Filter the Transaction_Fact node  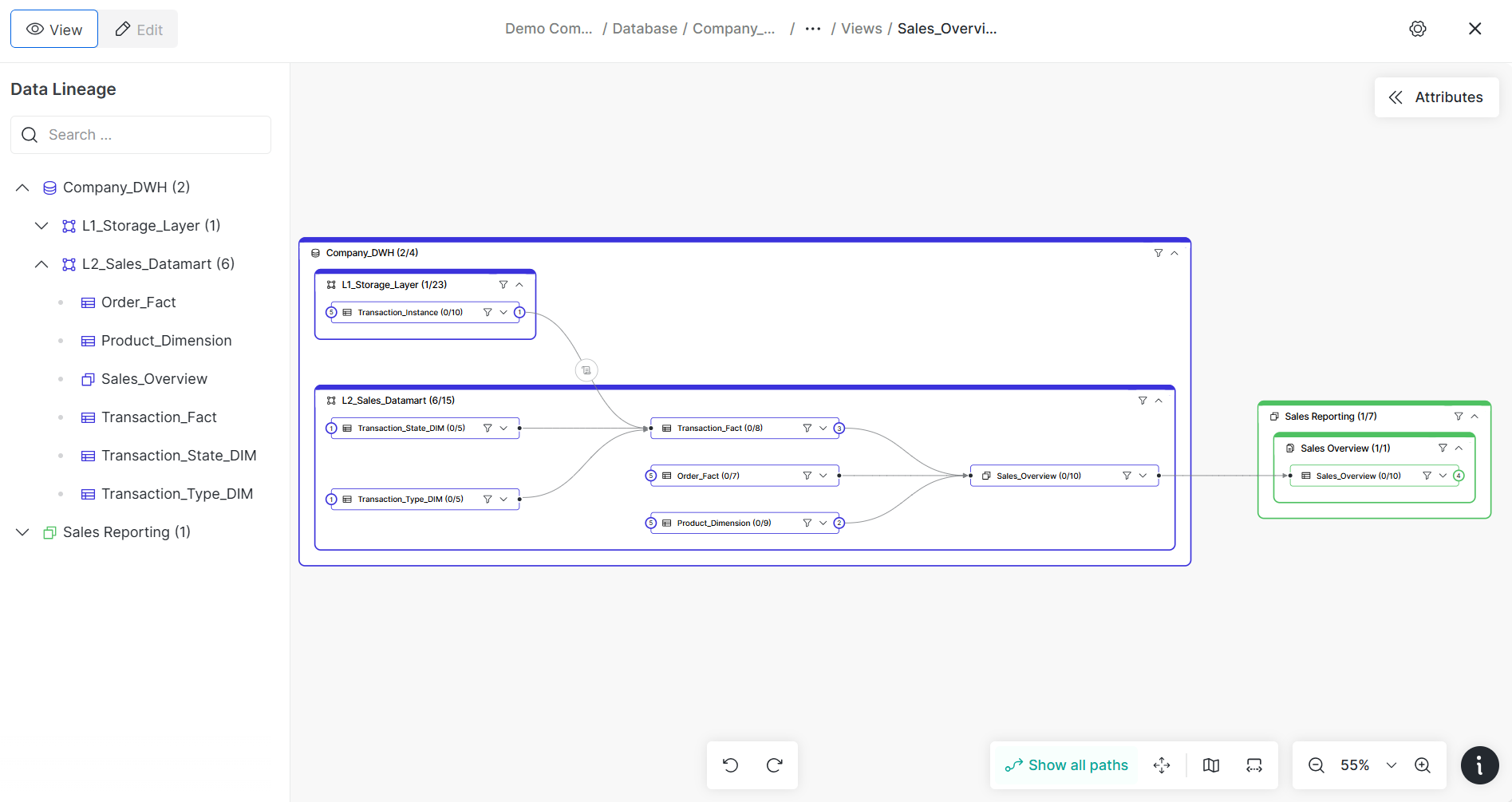[x=807, y=429]
